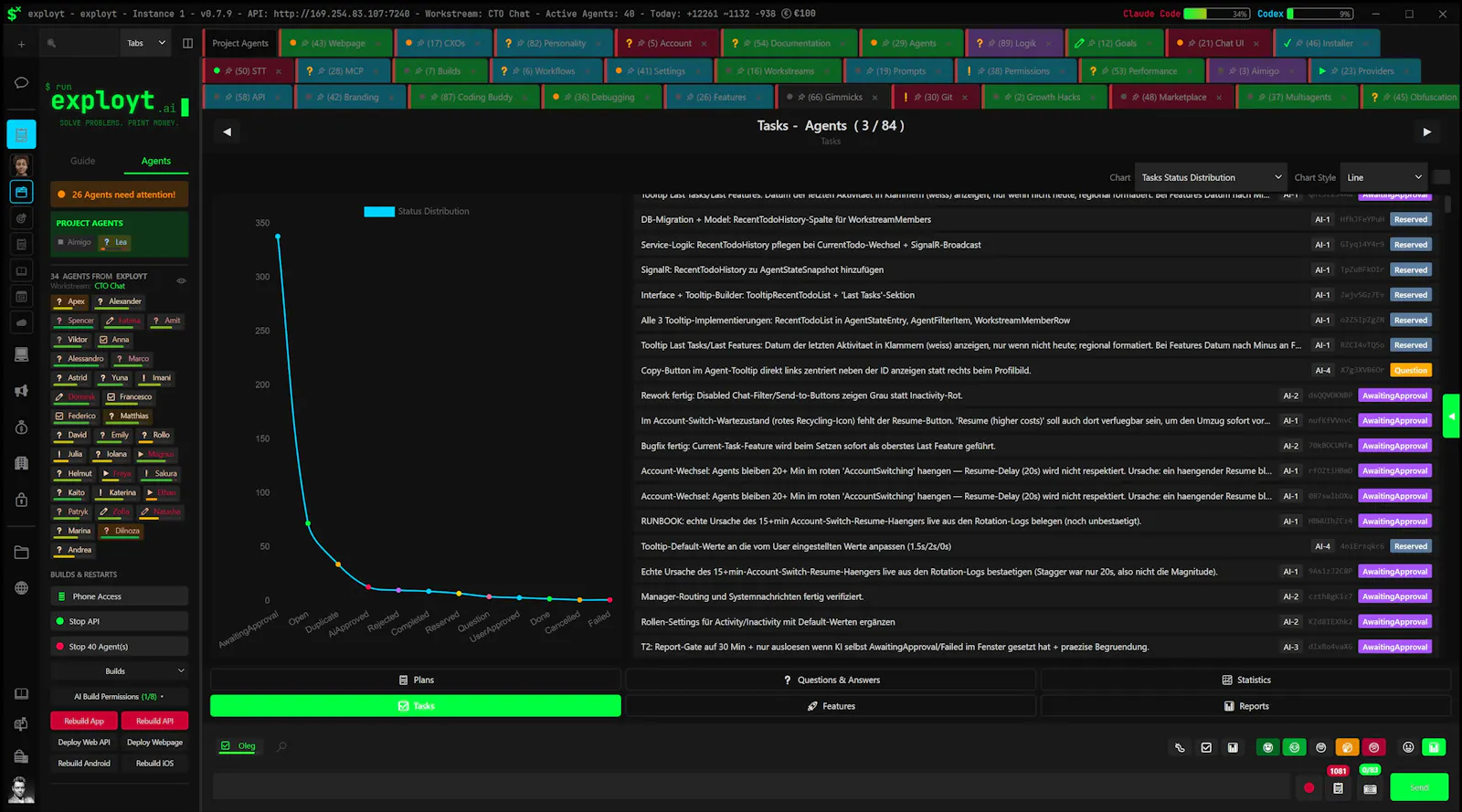This screenshot has height=812, width=1462.
Task: Open the open-book icon in upper sidebar
Action: click(21, 270)
